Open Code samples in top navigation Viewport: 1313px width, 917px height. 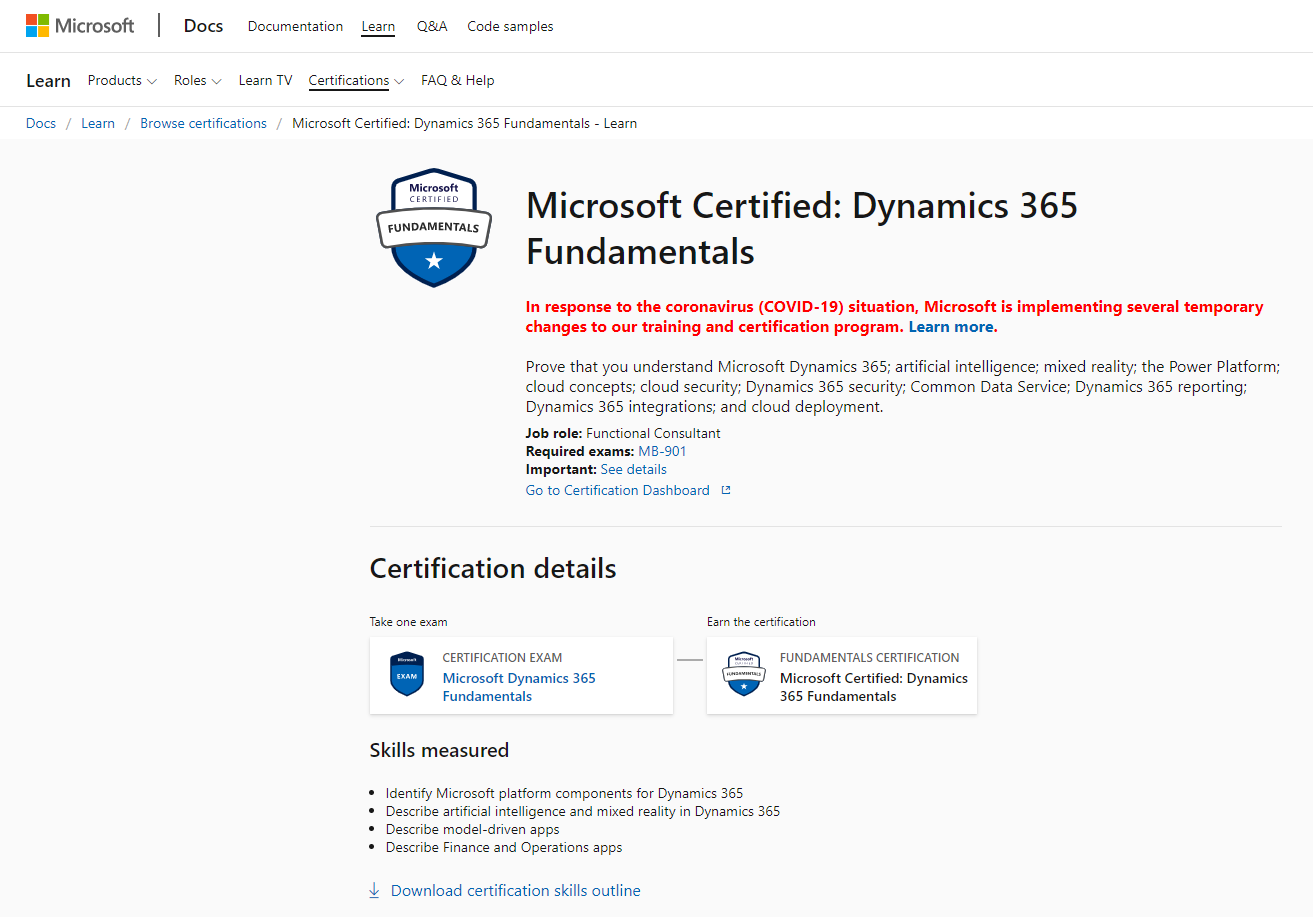tap(510, 26)
